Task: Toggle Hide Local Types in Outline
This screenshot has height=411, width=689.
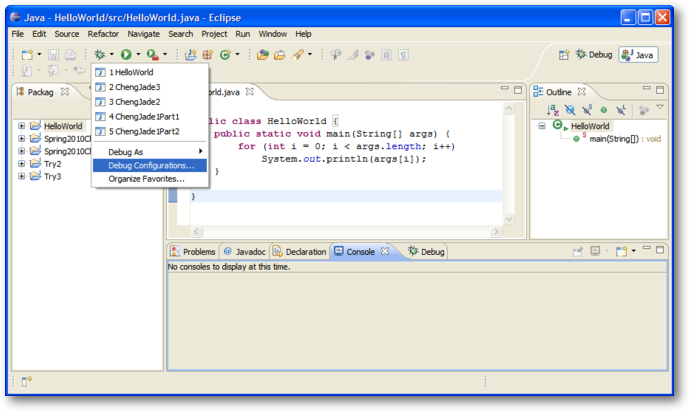Action: (x=621, y=110)
